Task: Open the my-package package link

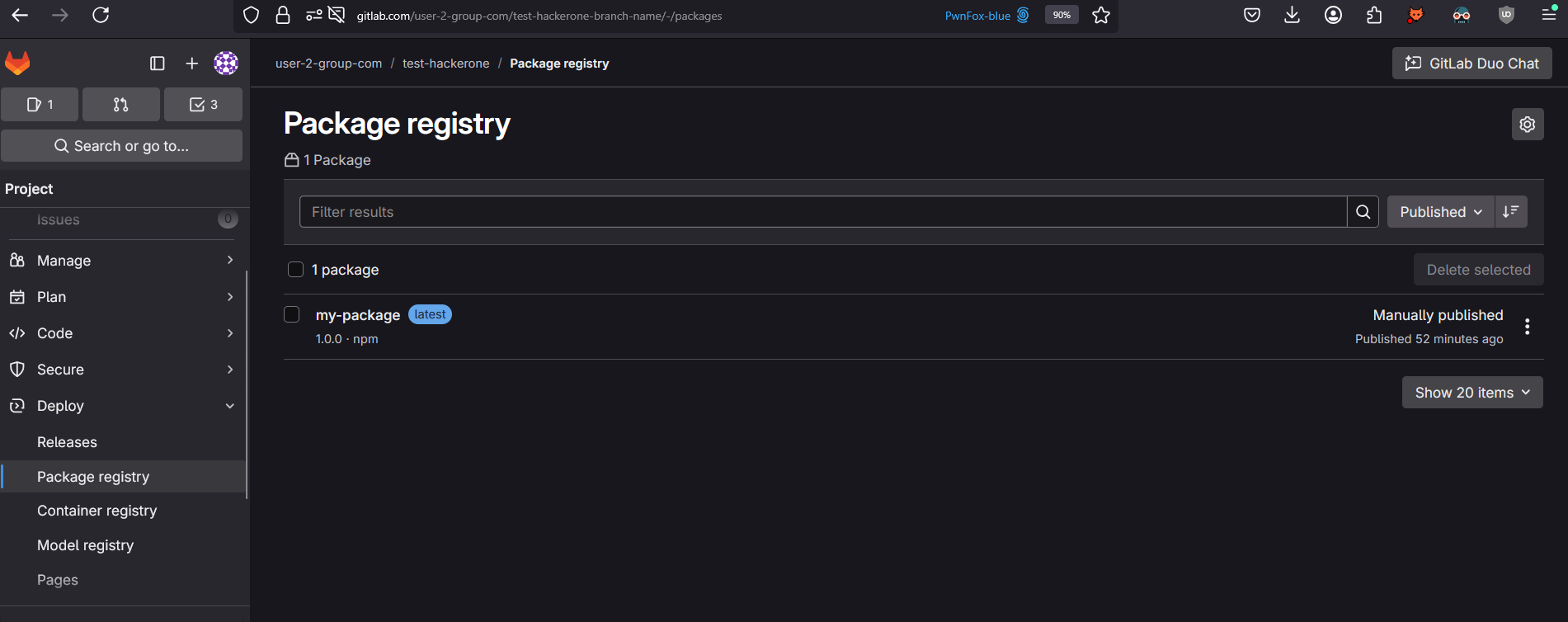Action: pos(357,315)
